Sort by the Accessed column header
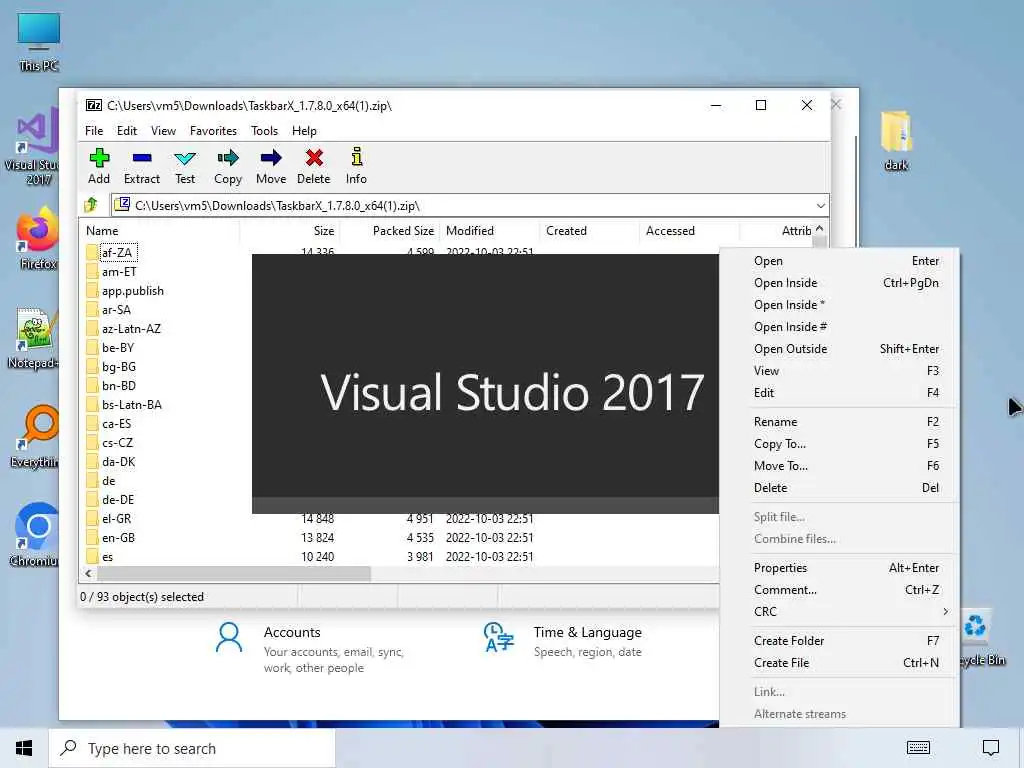This screenshot has height=768, width=1024. click(690, 231)
